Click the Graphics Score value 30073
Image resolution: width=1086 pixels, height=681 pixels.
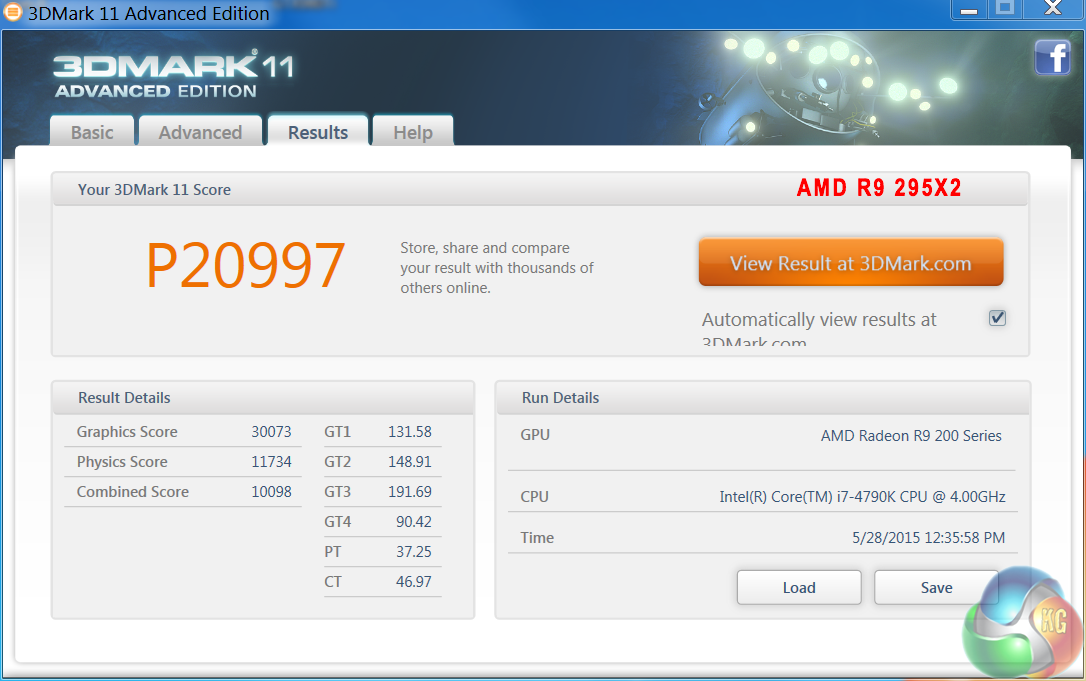coord(272,432)
